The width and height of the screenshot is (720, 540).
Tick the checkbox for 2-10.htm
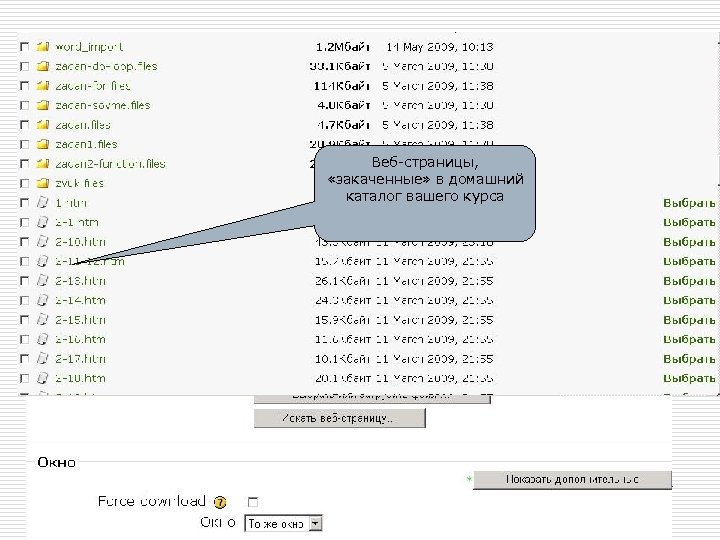pyautogui.click(x=25, y=242)
